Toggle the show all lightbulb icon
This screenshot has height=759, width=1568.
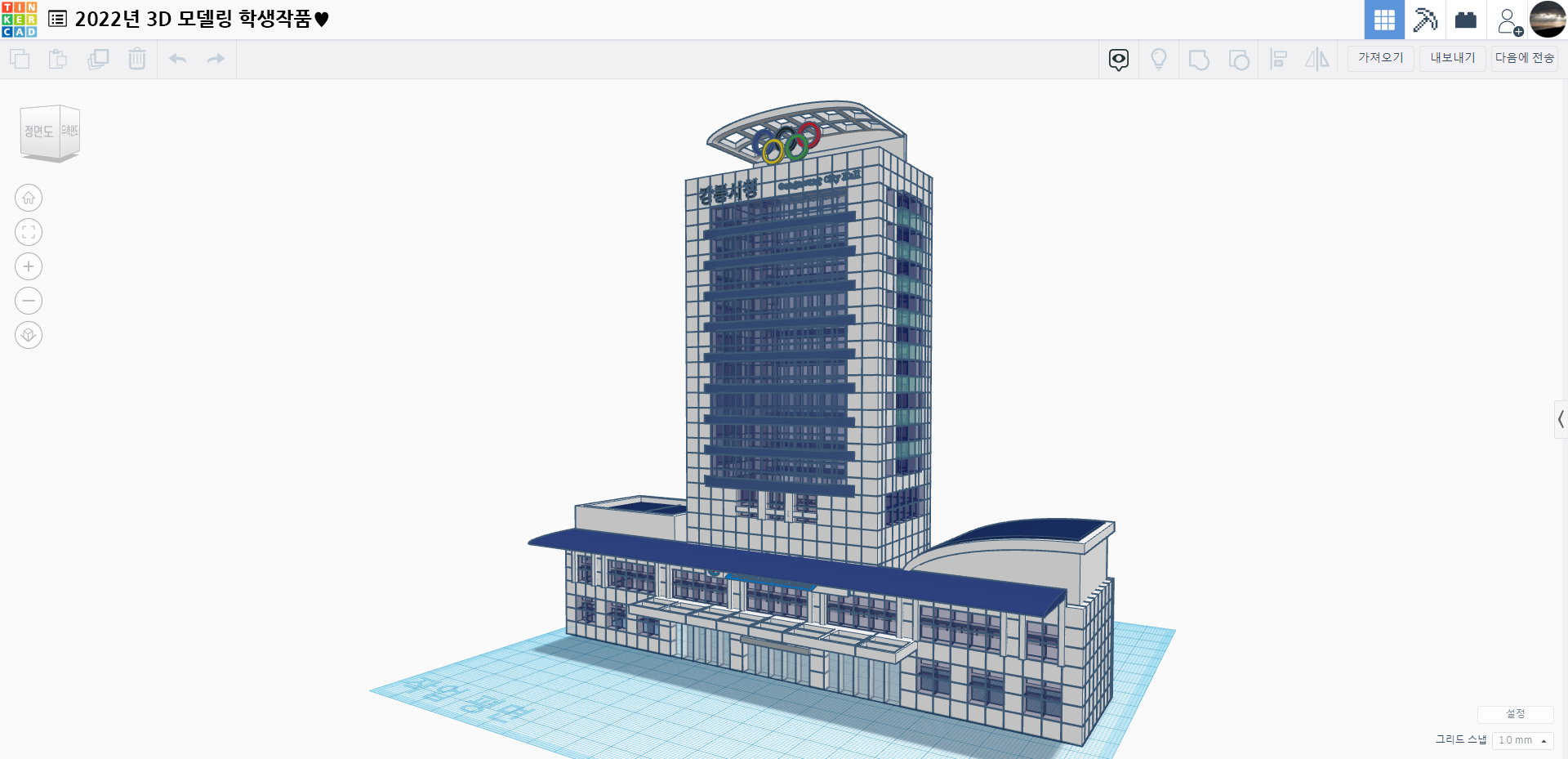[x=1159, y=60]
